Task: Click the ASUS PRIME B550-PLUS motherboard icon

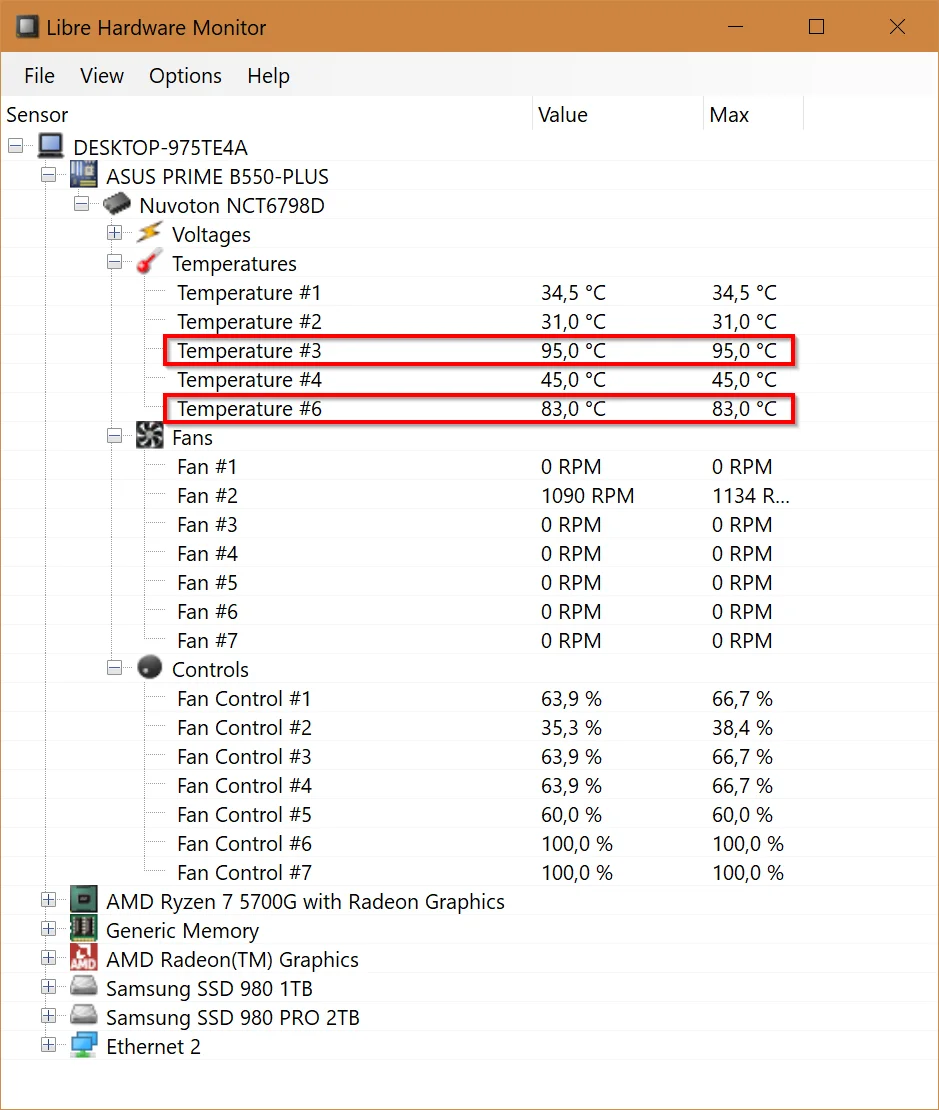Action: tap(84, 175)
